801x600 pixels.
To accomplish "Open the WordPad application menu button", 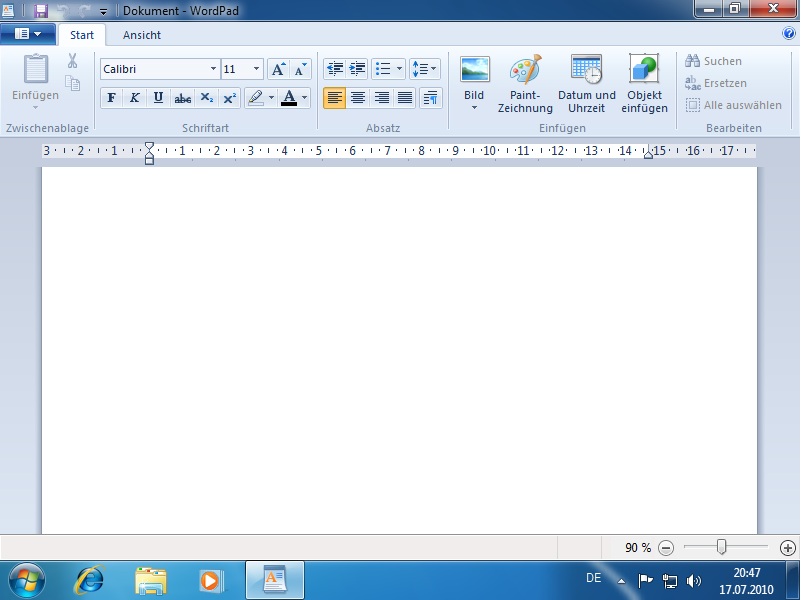I will pyautogui.click(x=28, y=34).
